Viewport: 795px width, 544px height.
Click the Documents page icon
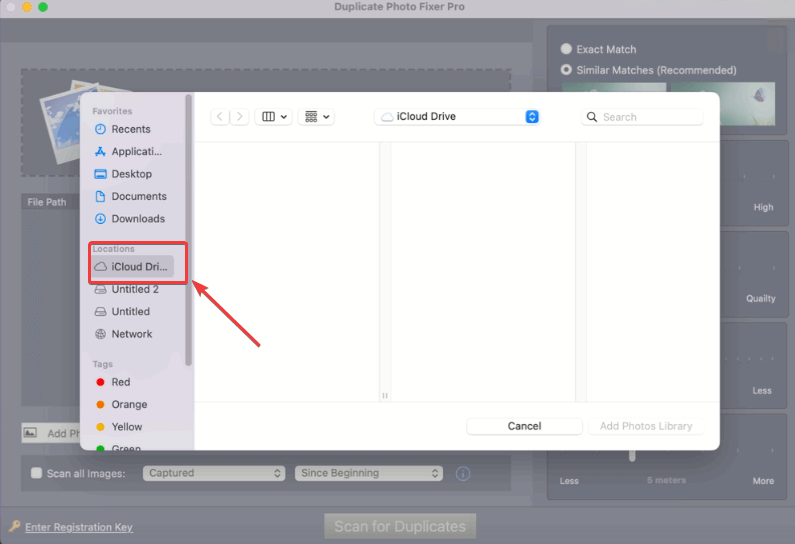tap(100, 196)
